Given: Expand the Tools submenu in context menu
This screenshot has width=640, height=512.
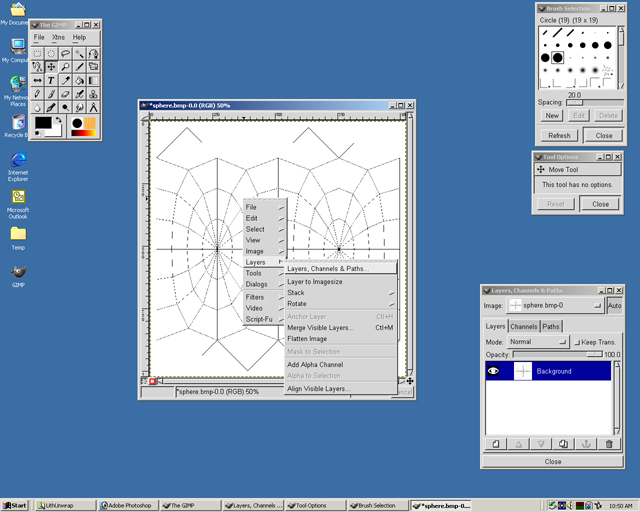Looking at the screenshot, I should 264,273.
